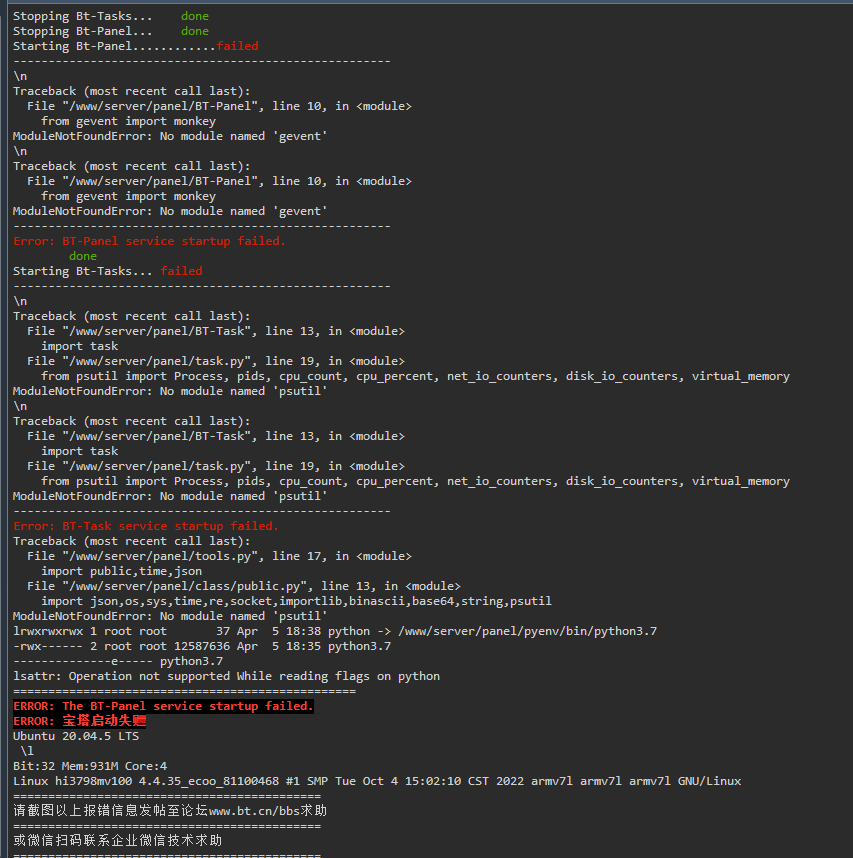Click green 'done' beside Stopping Bt-Panel
The image size is (853, 858).
pyautogui.click(x=195, y=31)
